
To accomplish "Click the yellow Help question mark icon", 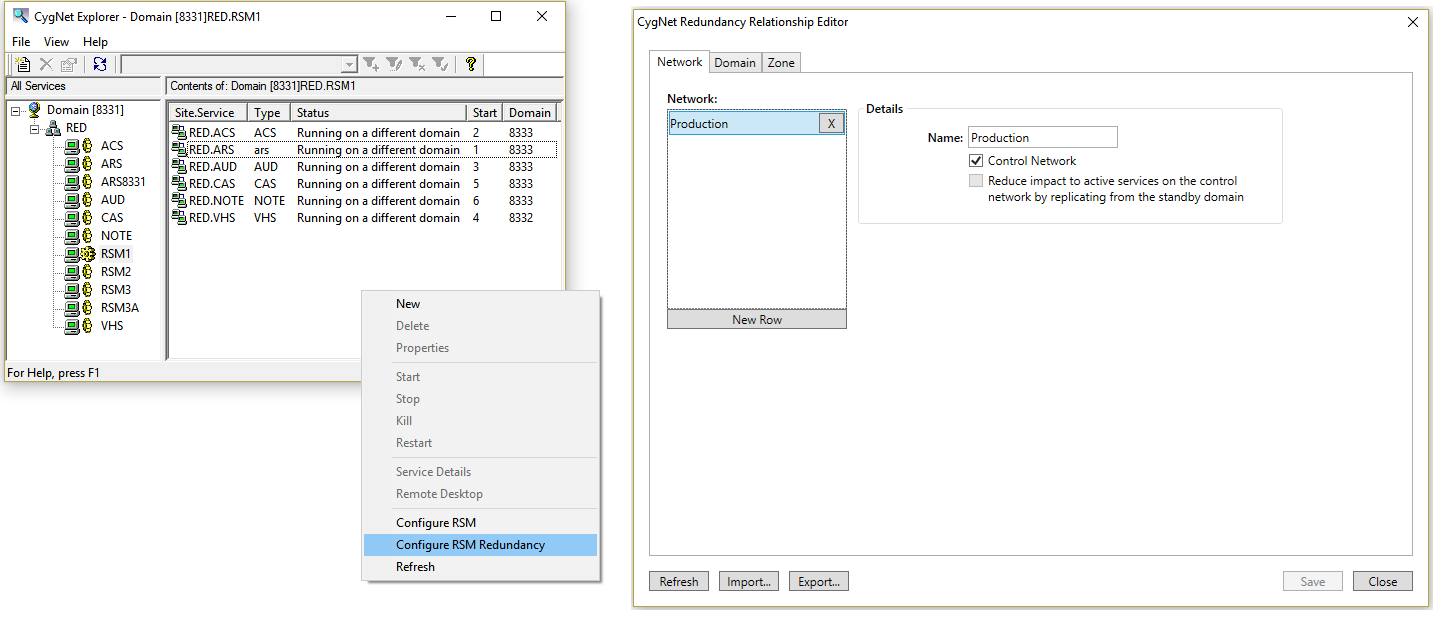I will tap(471, 64).
